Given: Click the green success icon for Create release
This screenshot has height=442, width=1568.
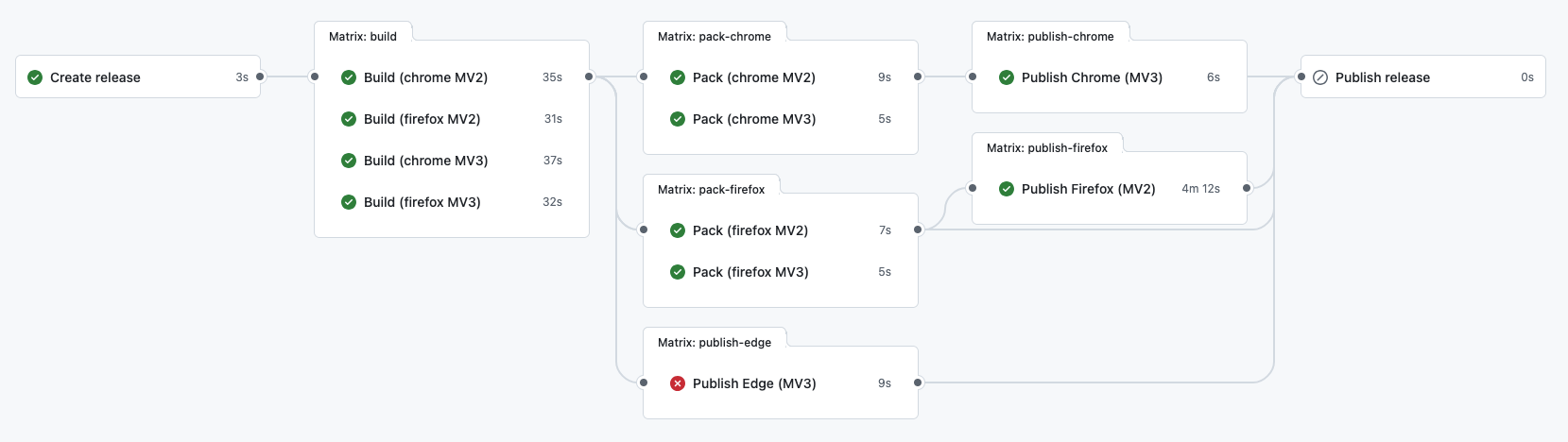Looking at the screenshot, I should point(35,77).
